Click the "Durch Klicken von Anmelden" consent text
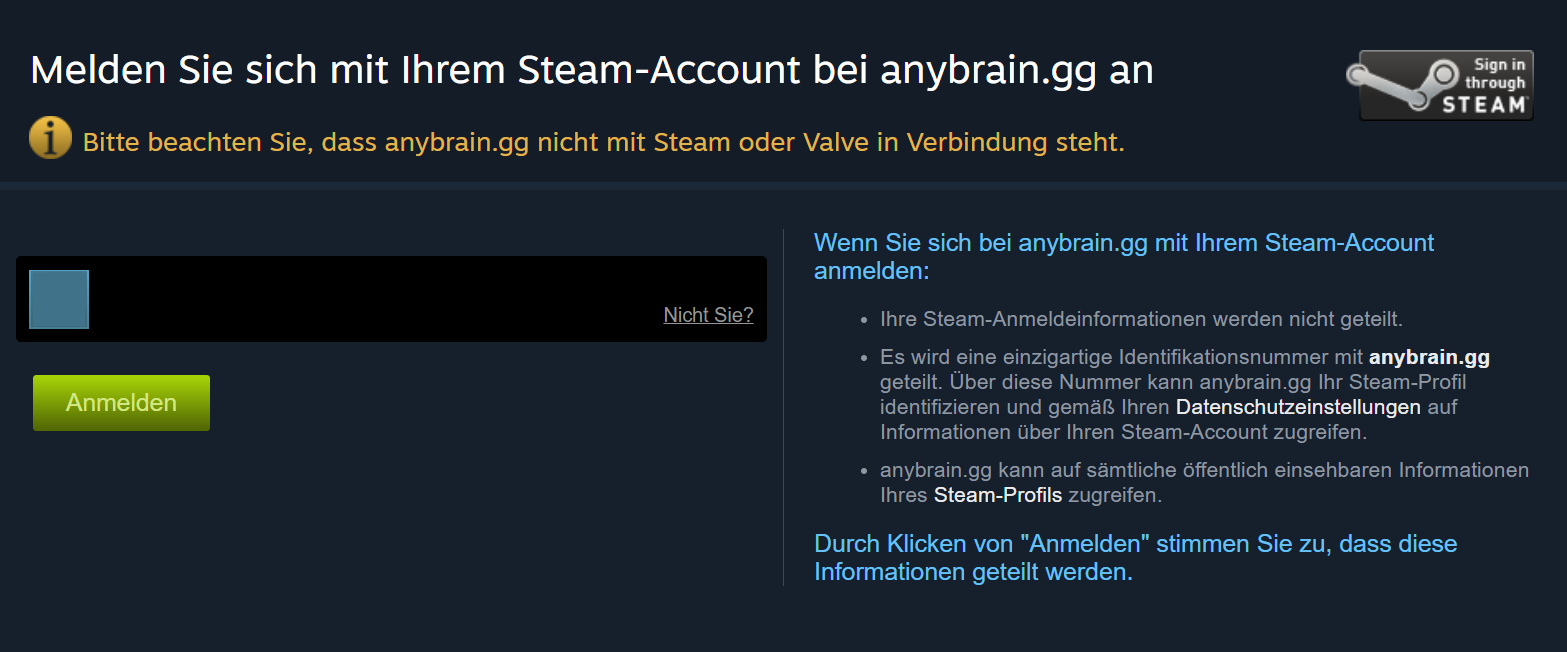This screenshot has height=652, width=1567. tap(1135, 558)
